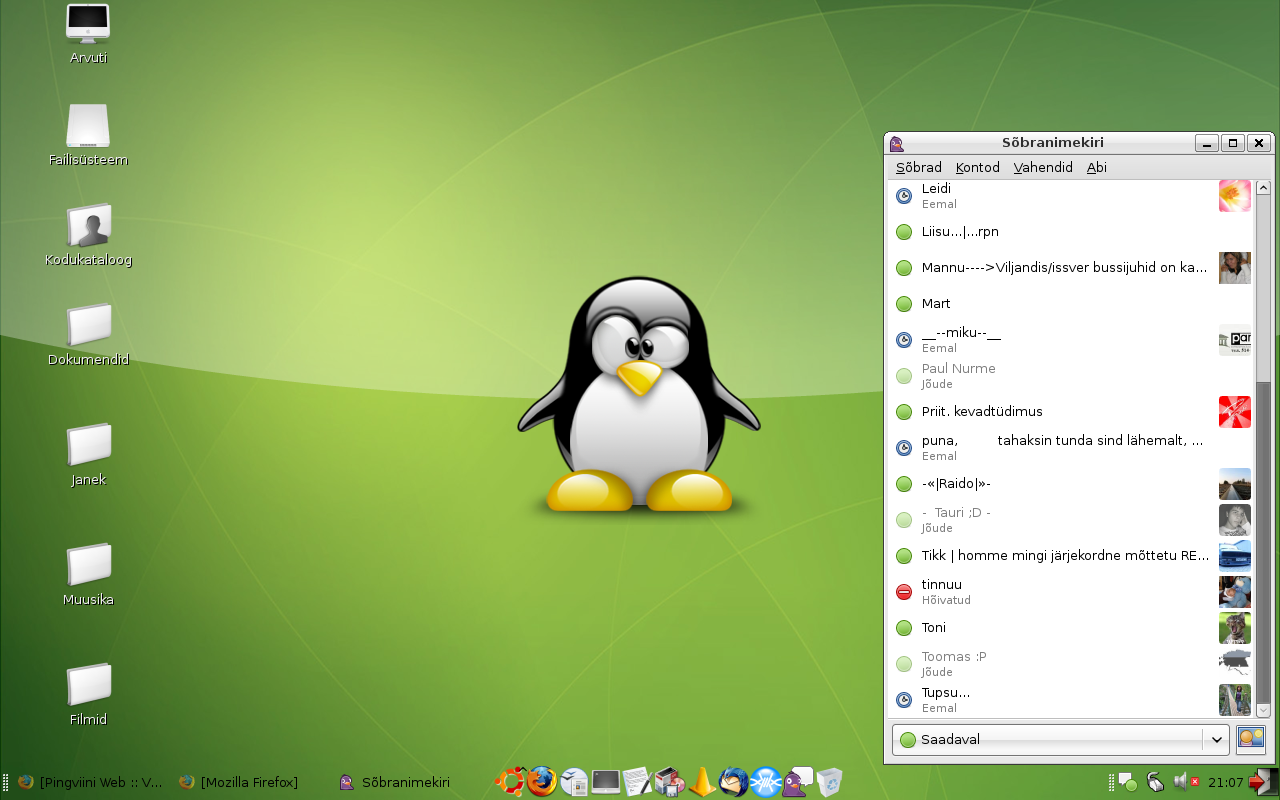This screenshot has height=800, width=1280.
Task: Open the Filmid folder icon
Action: pos(88,696)
